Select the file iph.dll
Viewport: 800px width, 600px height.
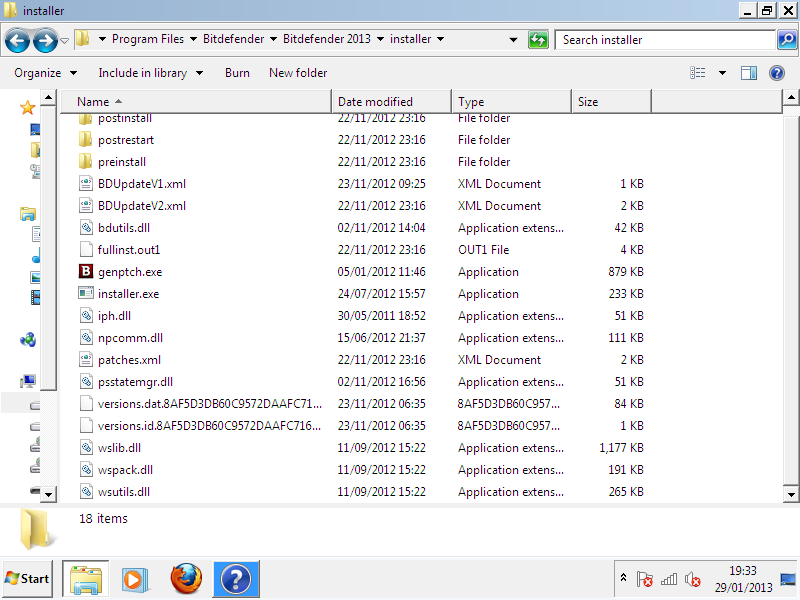pos(114,316)
